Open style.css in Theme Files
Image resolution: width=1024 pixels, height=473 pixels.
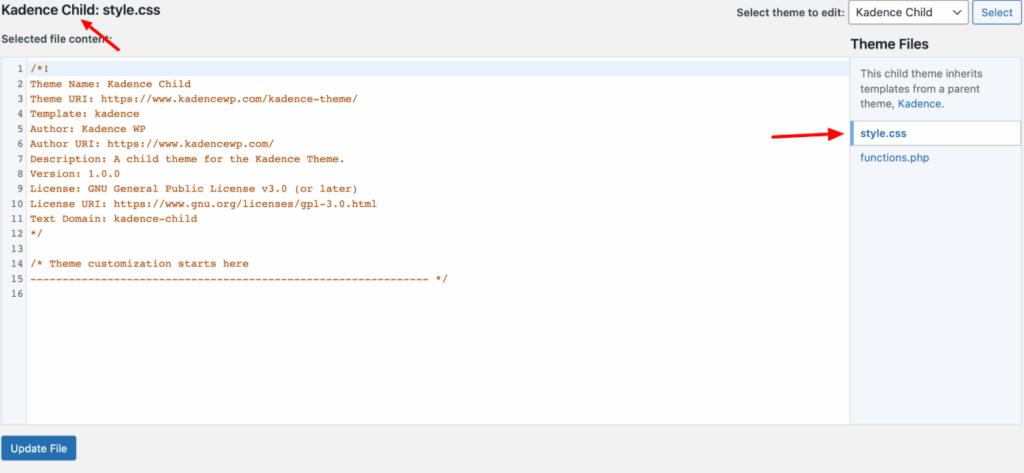(883, 133)
